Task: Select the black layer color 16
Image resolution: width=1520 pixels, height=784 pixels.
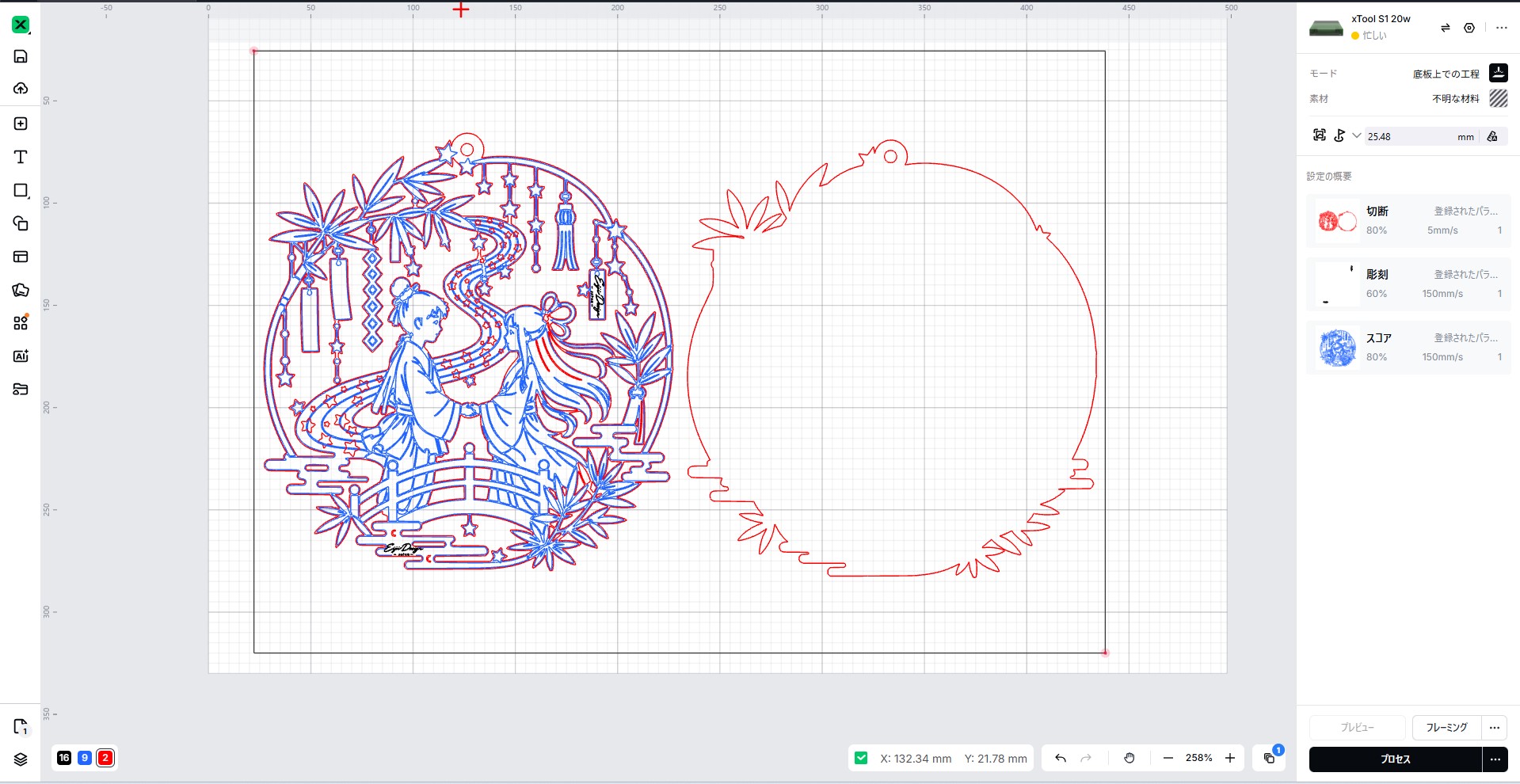Action: pyautogui.click(x=64, y=758)
